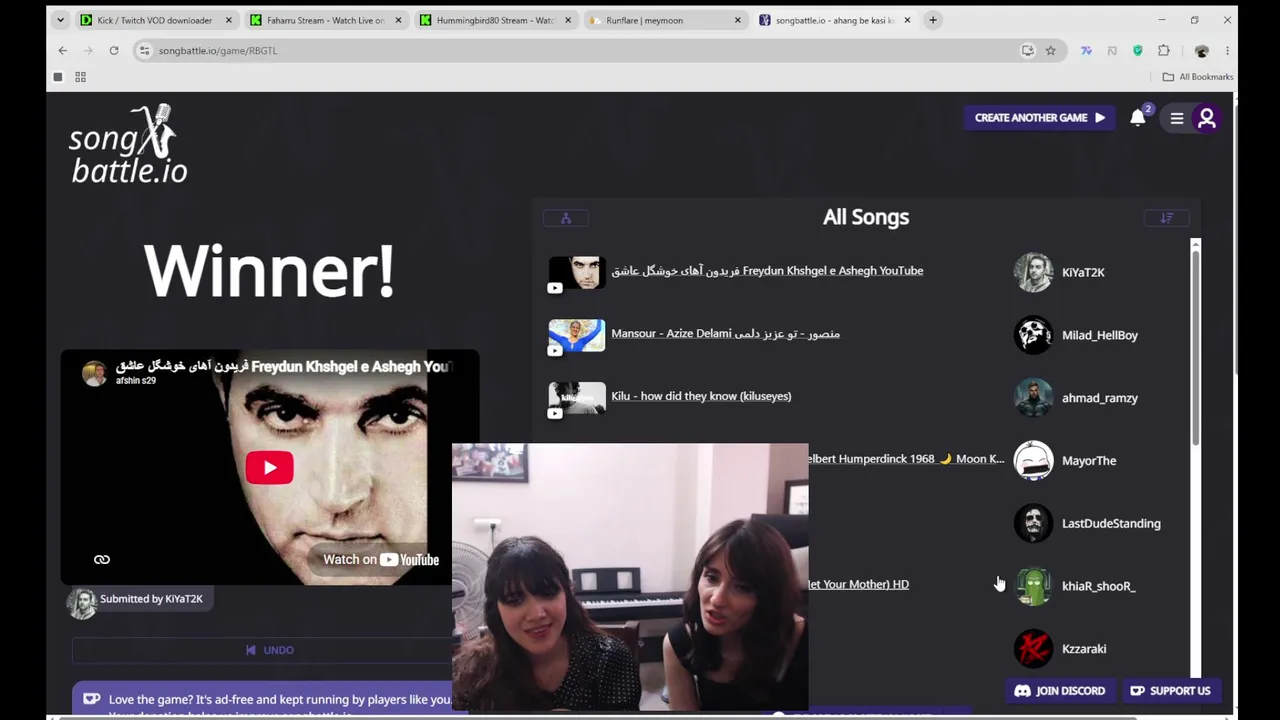View KiYaT2K player avatar
This screenshot has height=720, width=1280.
pyautogui.click(x=1033, y=272)
